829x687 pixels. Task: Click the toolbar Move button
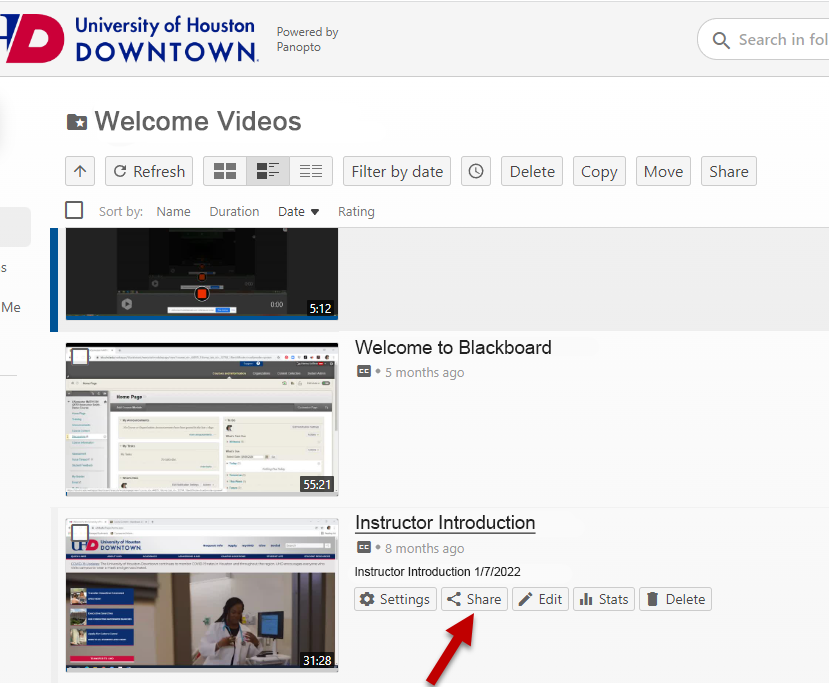click(x=663, y=171)
